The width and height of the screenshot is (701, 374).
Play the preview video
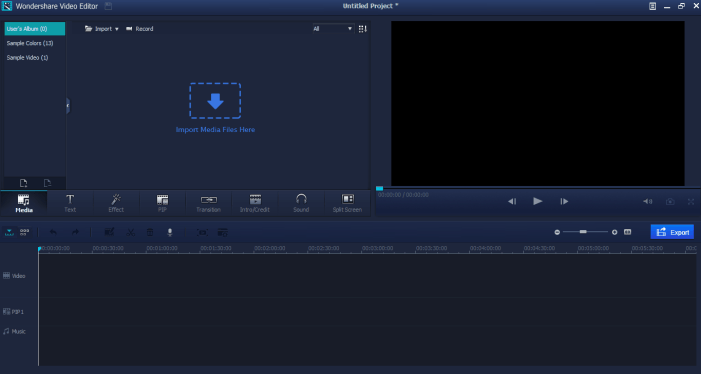coord(538,201)
